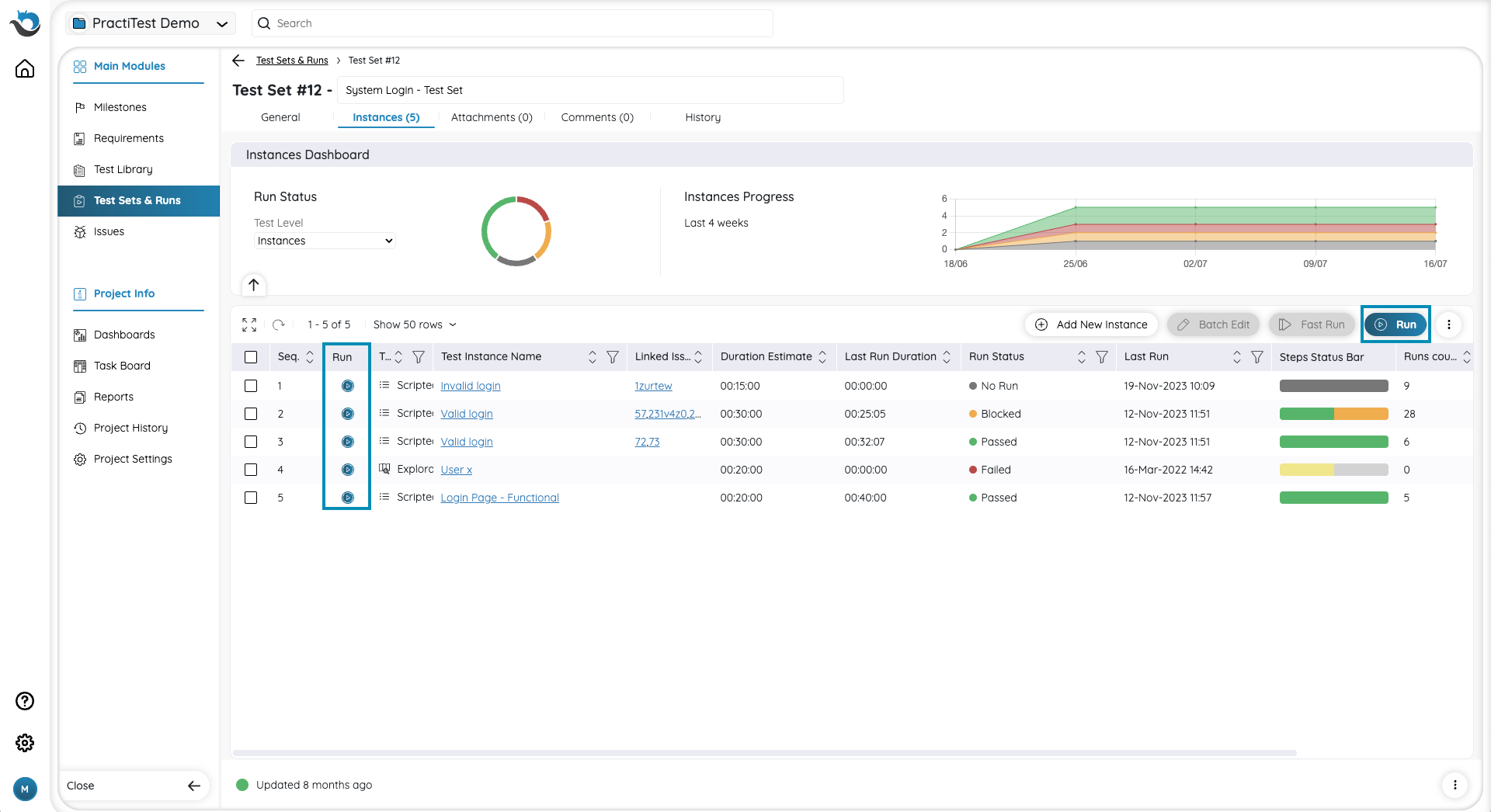Open the PractiTest Demo project dropdown
Screen dimensions: 1491x812
coord(150,23)
